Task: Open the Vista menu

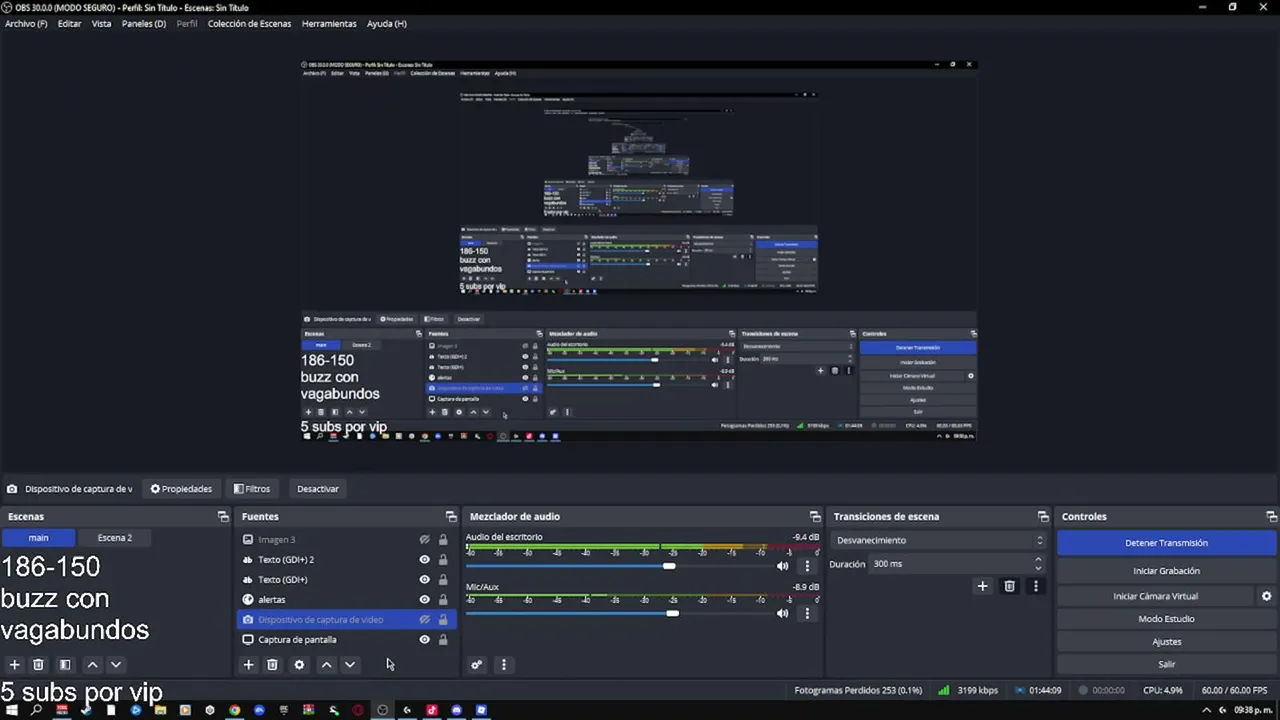Action: click(x=101, y=24)
